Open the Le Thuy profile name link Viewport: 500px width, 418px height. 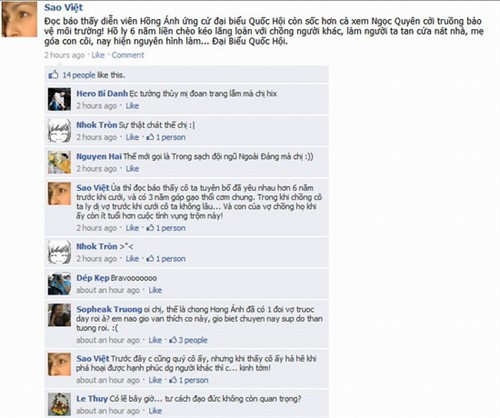pyautogui.click(x=92, y=399)
